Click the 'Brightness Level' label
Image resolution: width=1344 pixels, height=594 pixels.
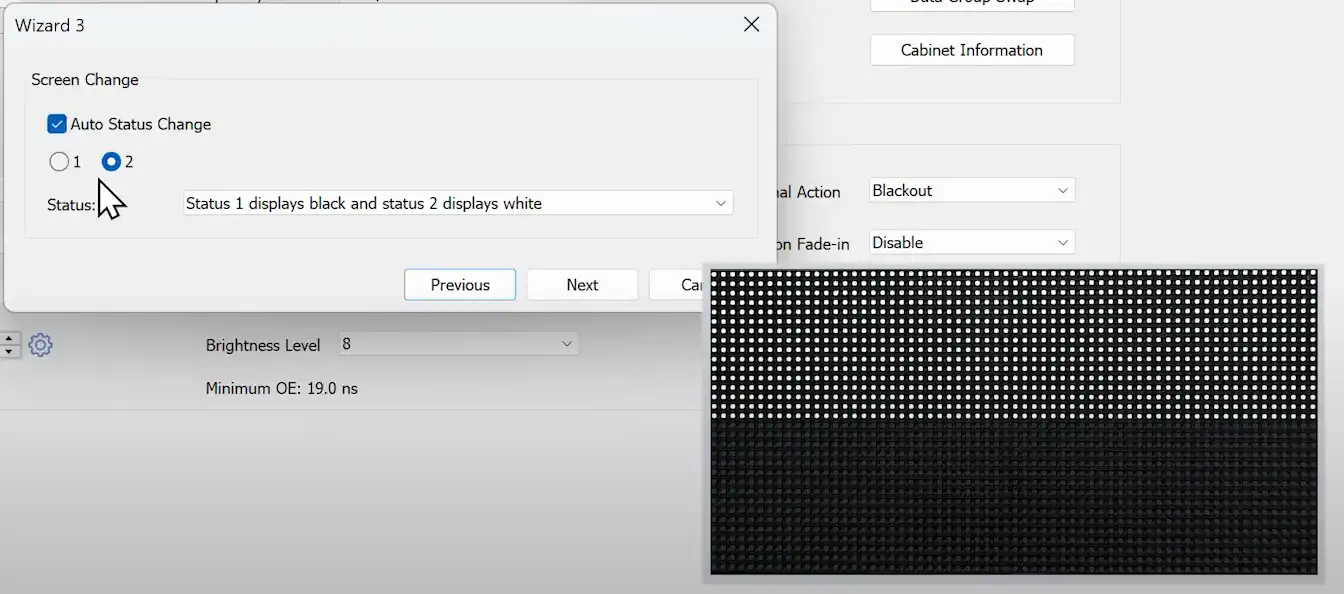[263, 345]
